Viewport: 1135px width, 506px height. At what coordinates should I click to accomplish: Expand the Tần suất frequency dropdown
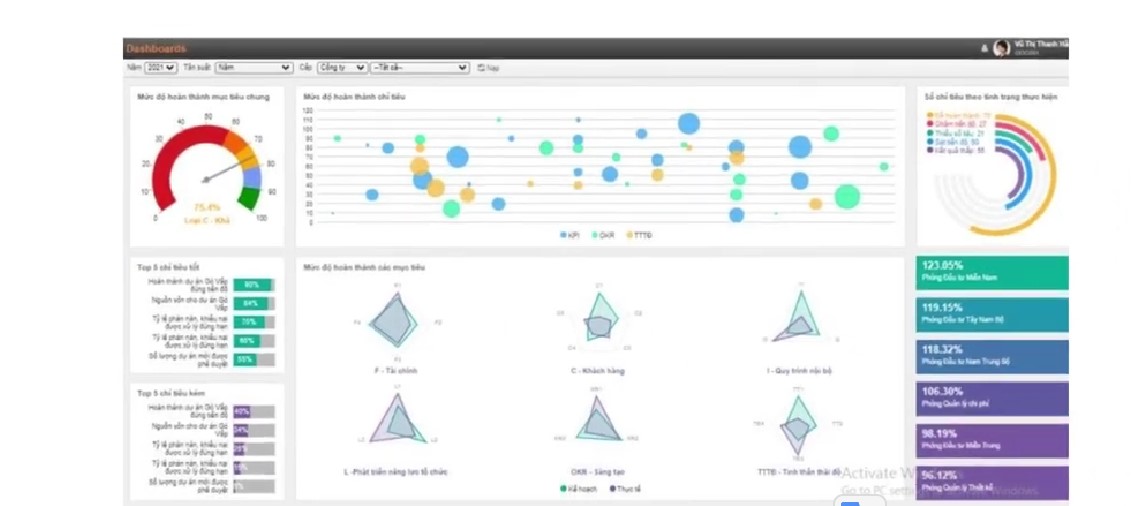[254, 68]
